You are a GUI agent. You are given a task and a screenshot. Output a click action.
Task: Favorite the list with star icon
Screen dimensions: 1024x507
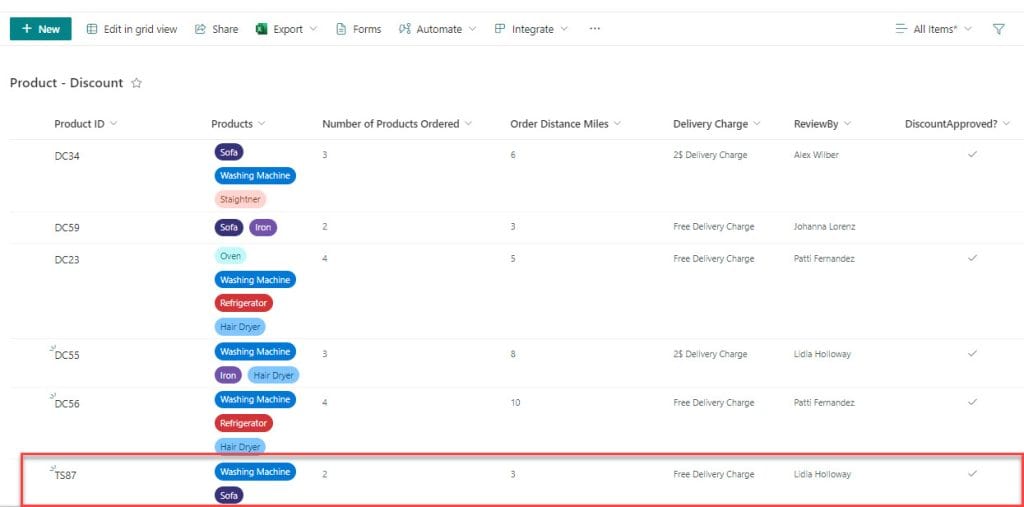(x=136, y=83)
